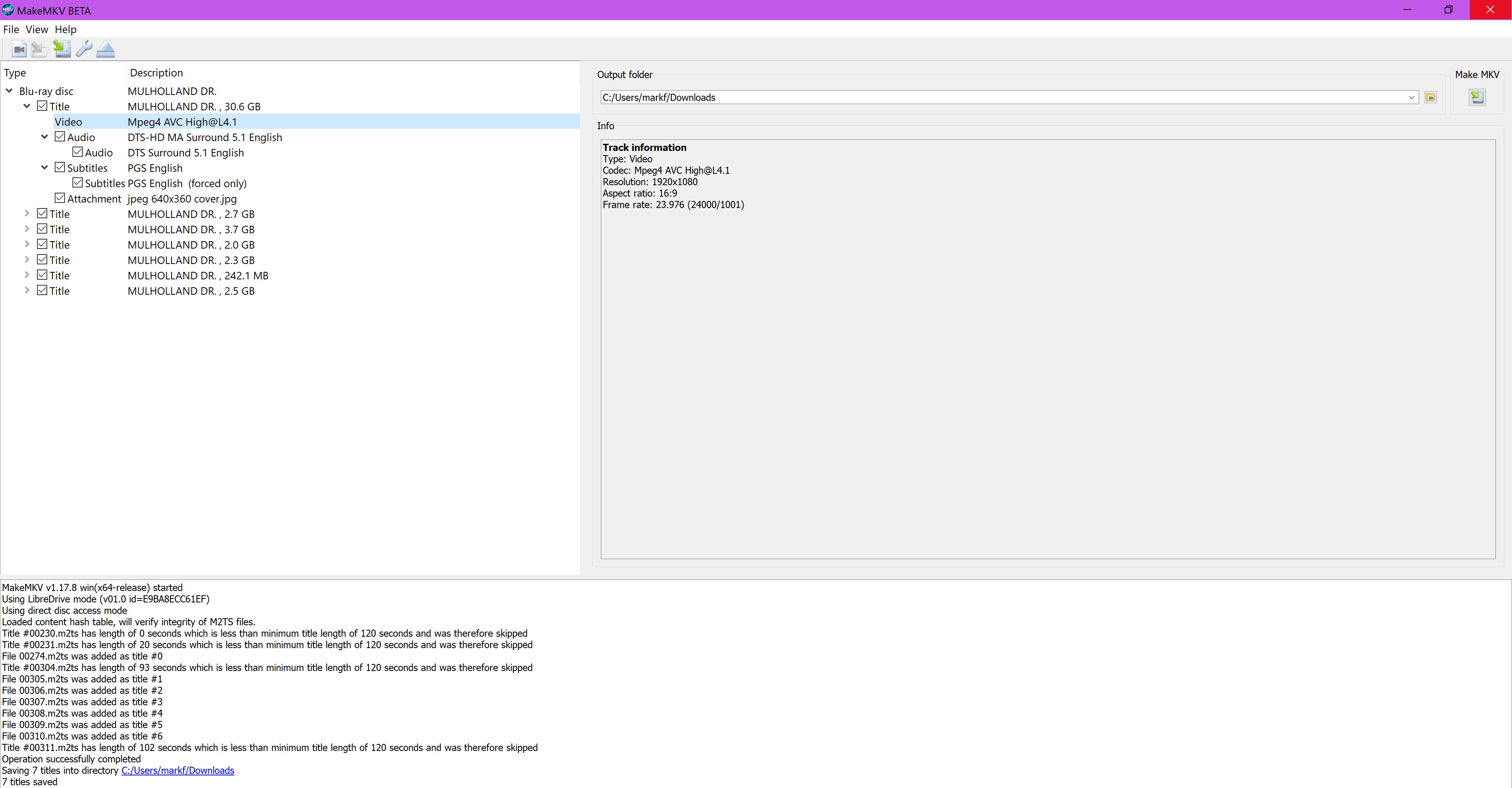Click 'Operation successfully completed' log line

[72, 758]
